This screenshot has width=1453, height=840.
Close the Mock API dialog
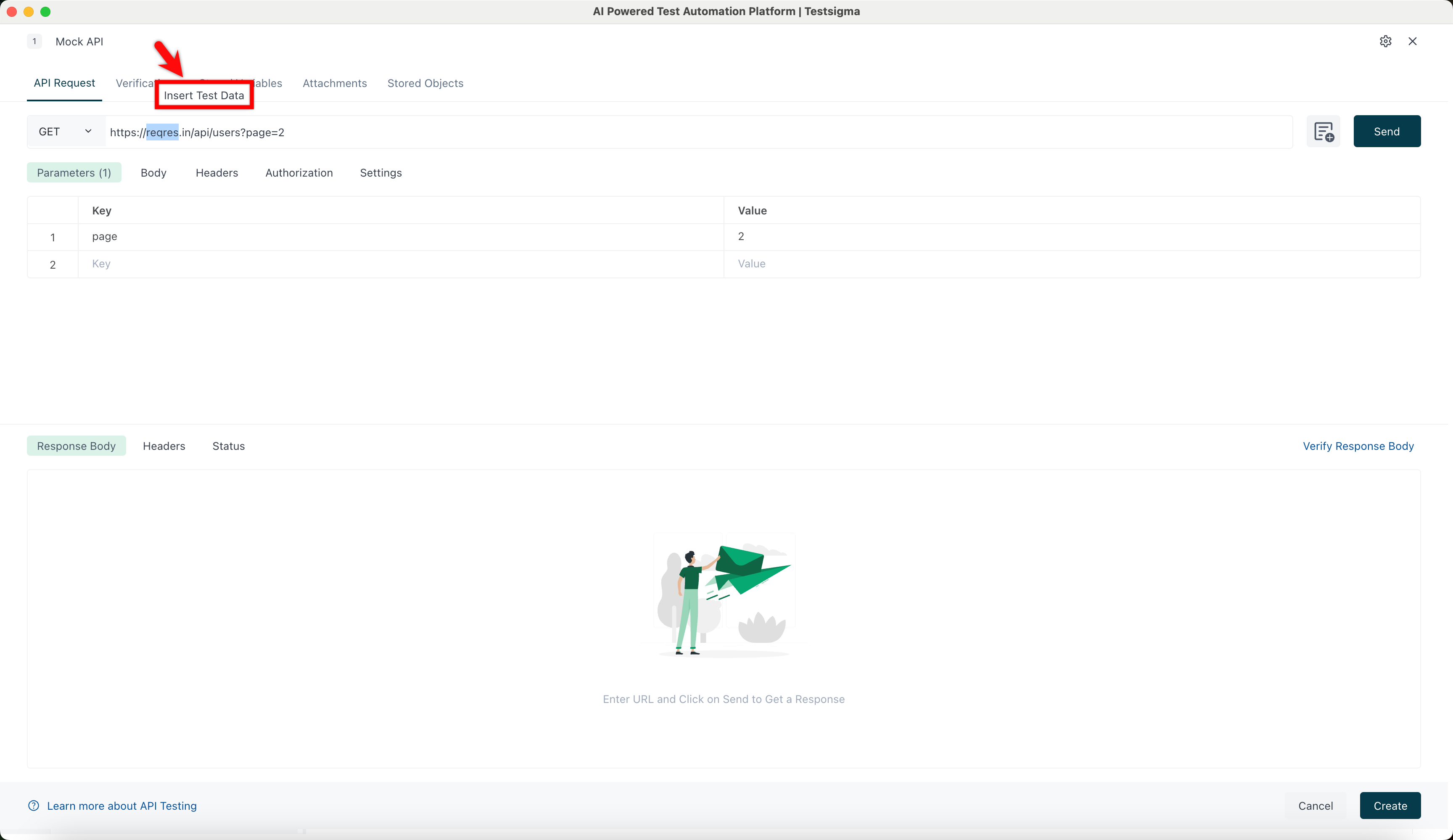point(1413,41)
